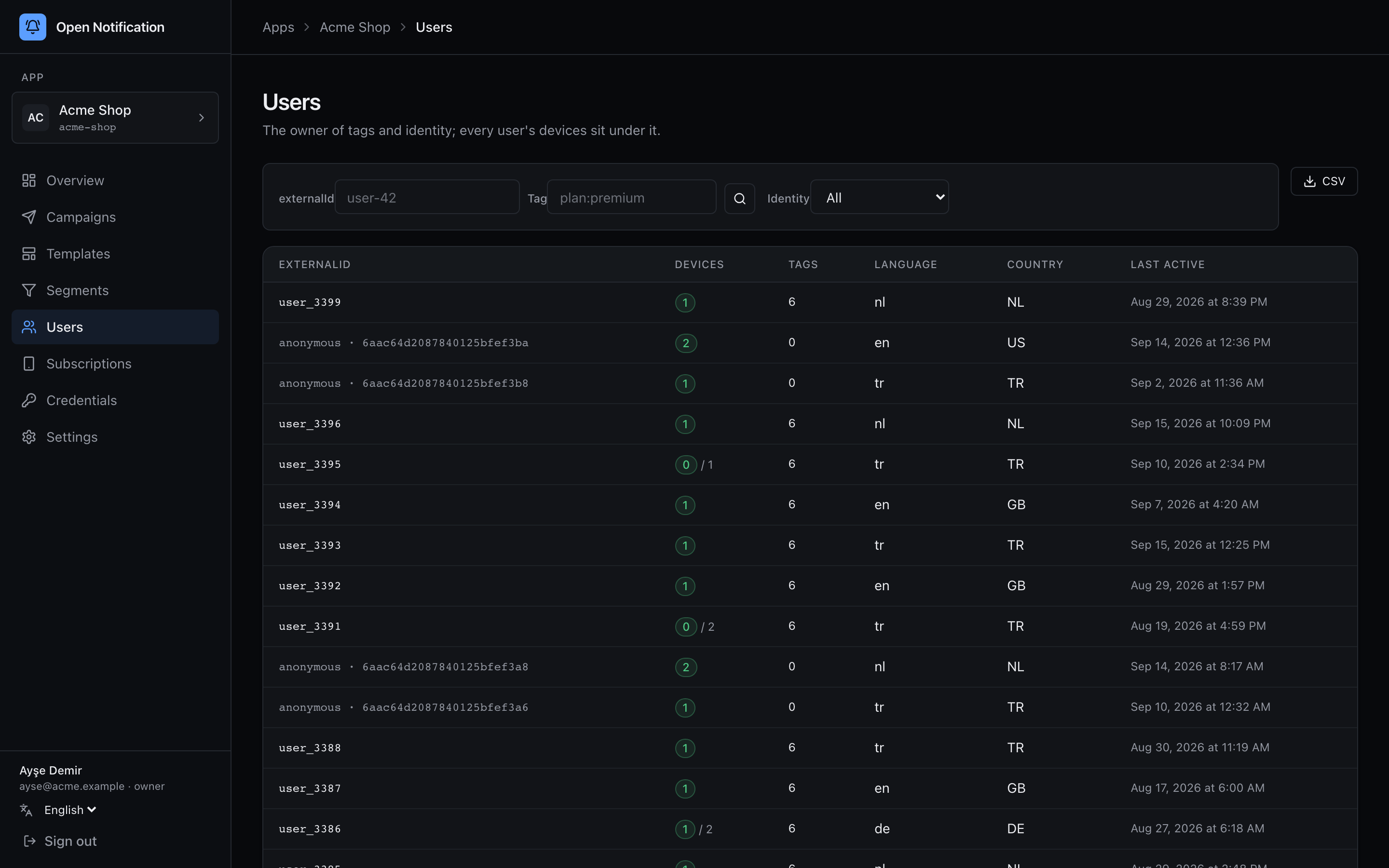This screenshot has width=1389, height=868.
Task: Focus the Tag filter input field
Action: click(631, 197)
